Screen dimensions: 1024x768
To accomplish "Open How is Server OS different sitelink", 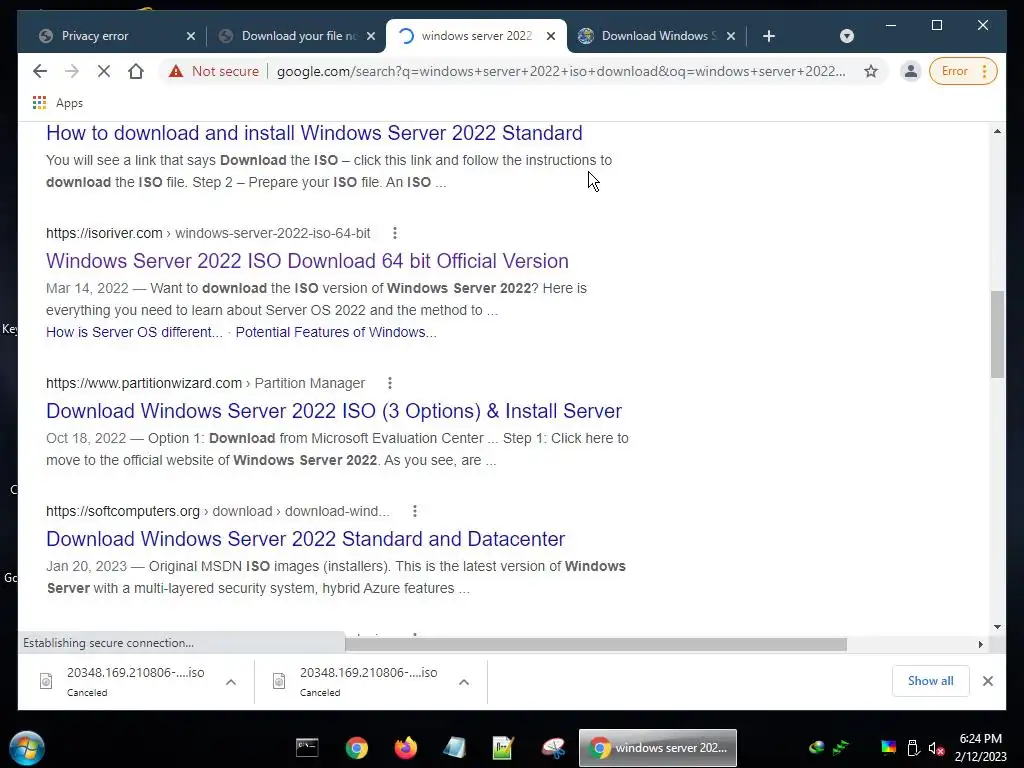I will click(134, 332).
